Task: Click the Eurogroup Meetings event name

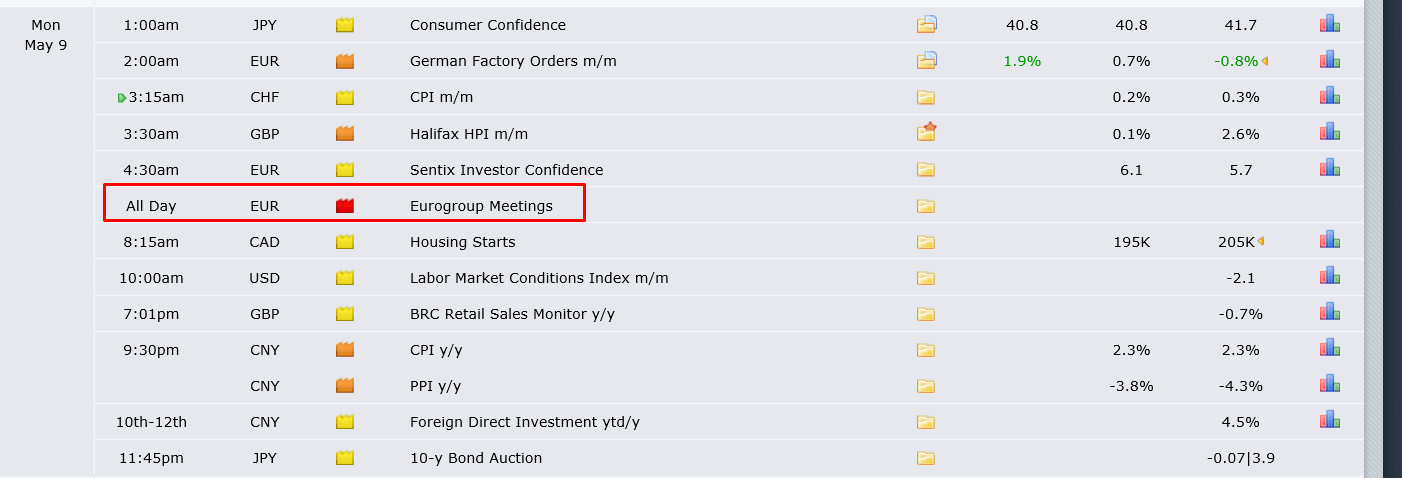Action: pyautogui.click(x=481, y=206)
